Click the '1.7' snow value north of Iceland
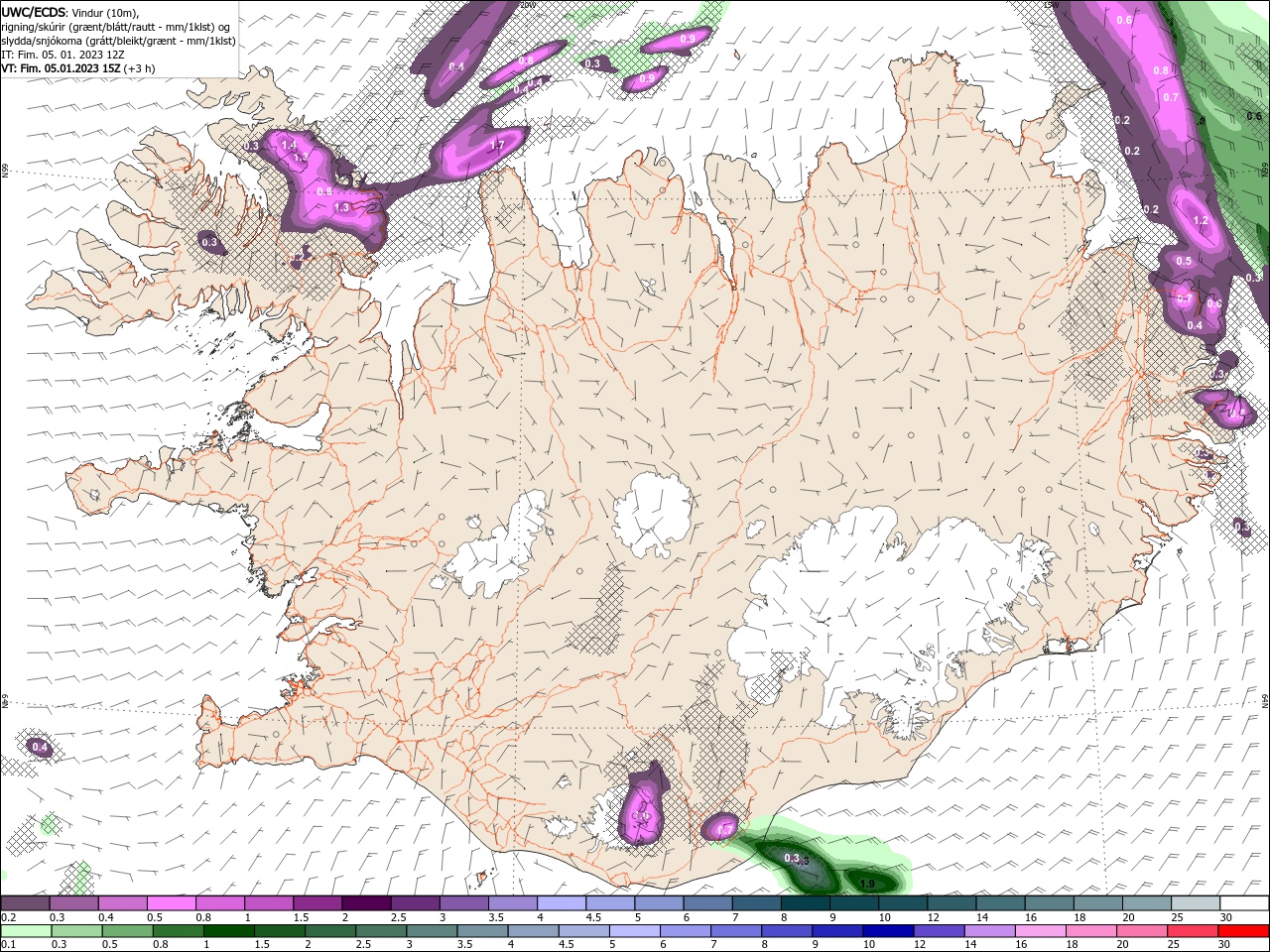The height and width of the screenshot is (952, 1270). 497,145
